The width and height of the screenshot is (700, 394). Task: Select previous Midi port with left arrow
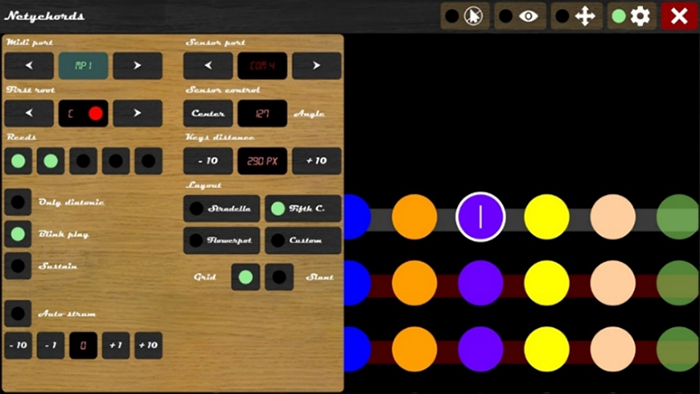click(29, 66)
